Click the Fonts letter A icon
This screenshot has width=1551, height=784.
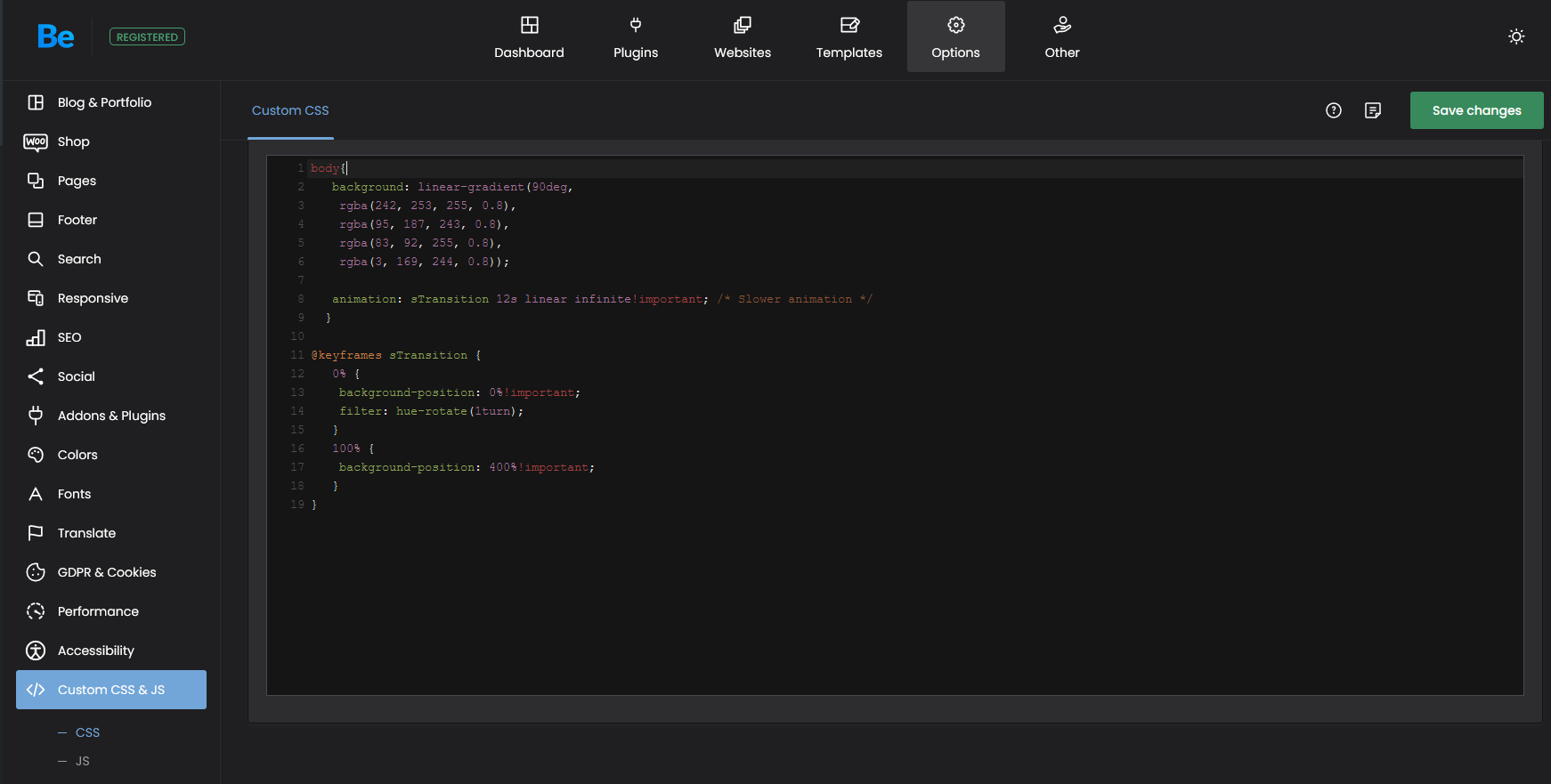tap(36, 494)
